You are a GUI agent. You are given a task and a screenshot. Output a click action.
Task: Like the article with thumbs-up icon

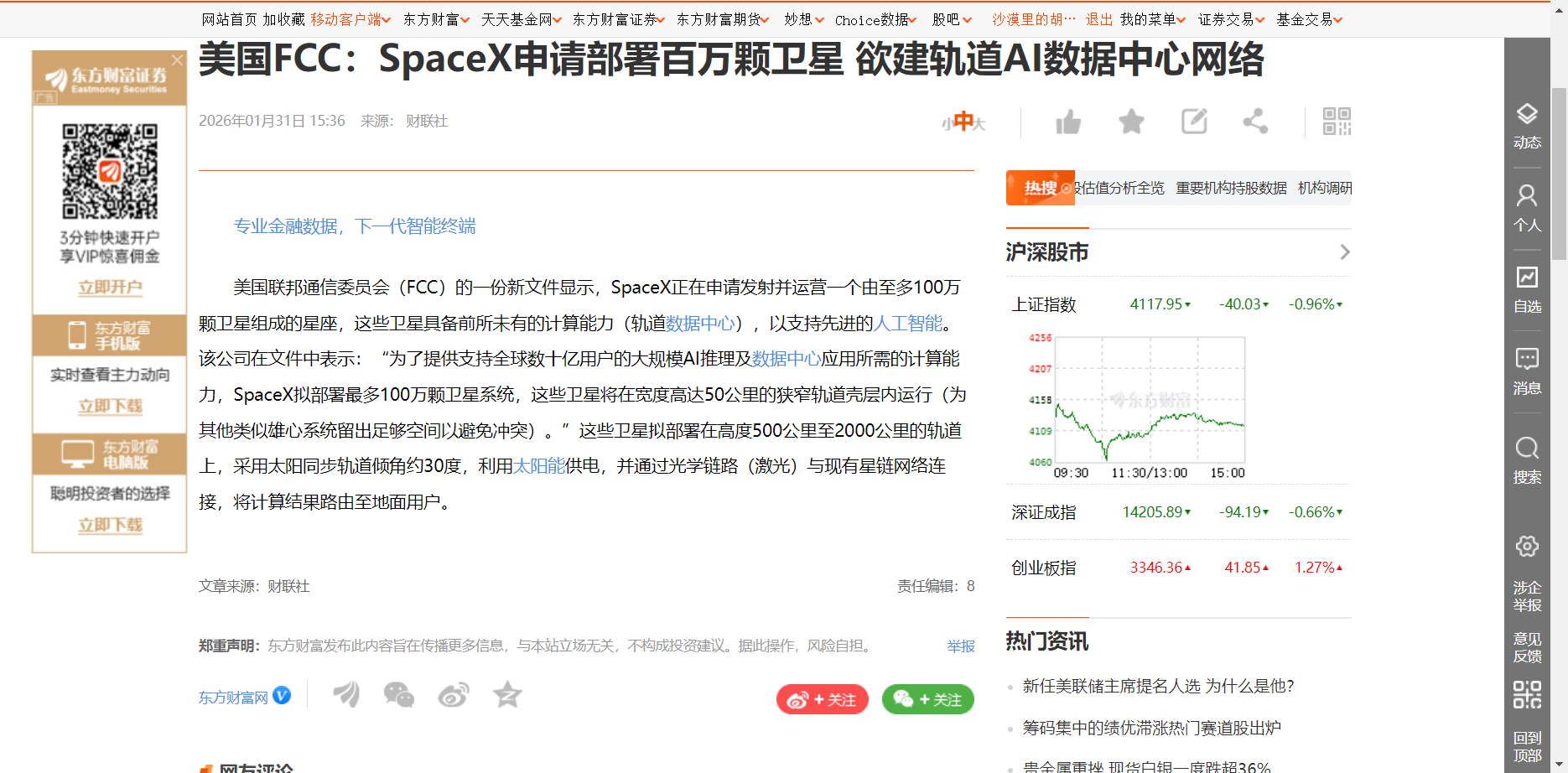(1068, 122)
